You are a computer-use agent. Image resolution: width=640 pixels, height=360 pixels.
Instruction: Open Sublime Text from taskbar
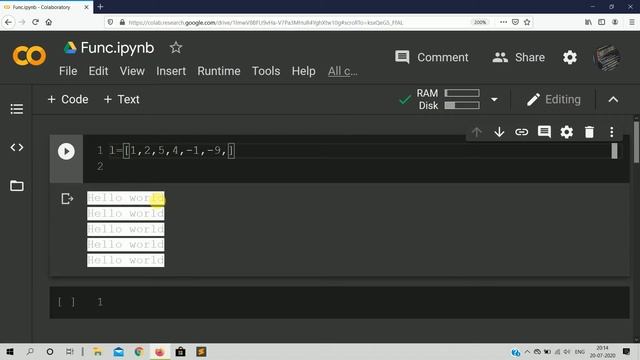pyautogui.click(x=201, y=351)
